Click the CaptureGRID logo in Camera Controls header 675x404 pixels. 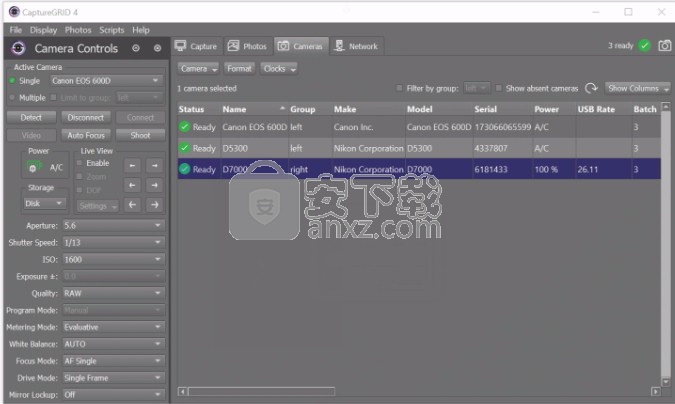point(18,48)
